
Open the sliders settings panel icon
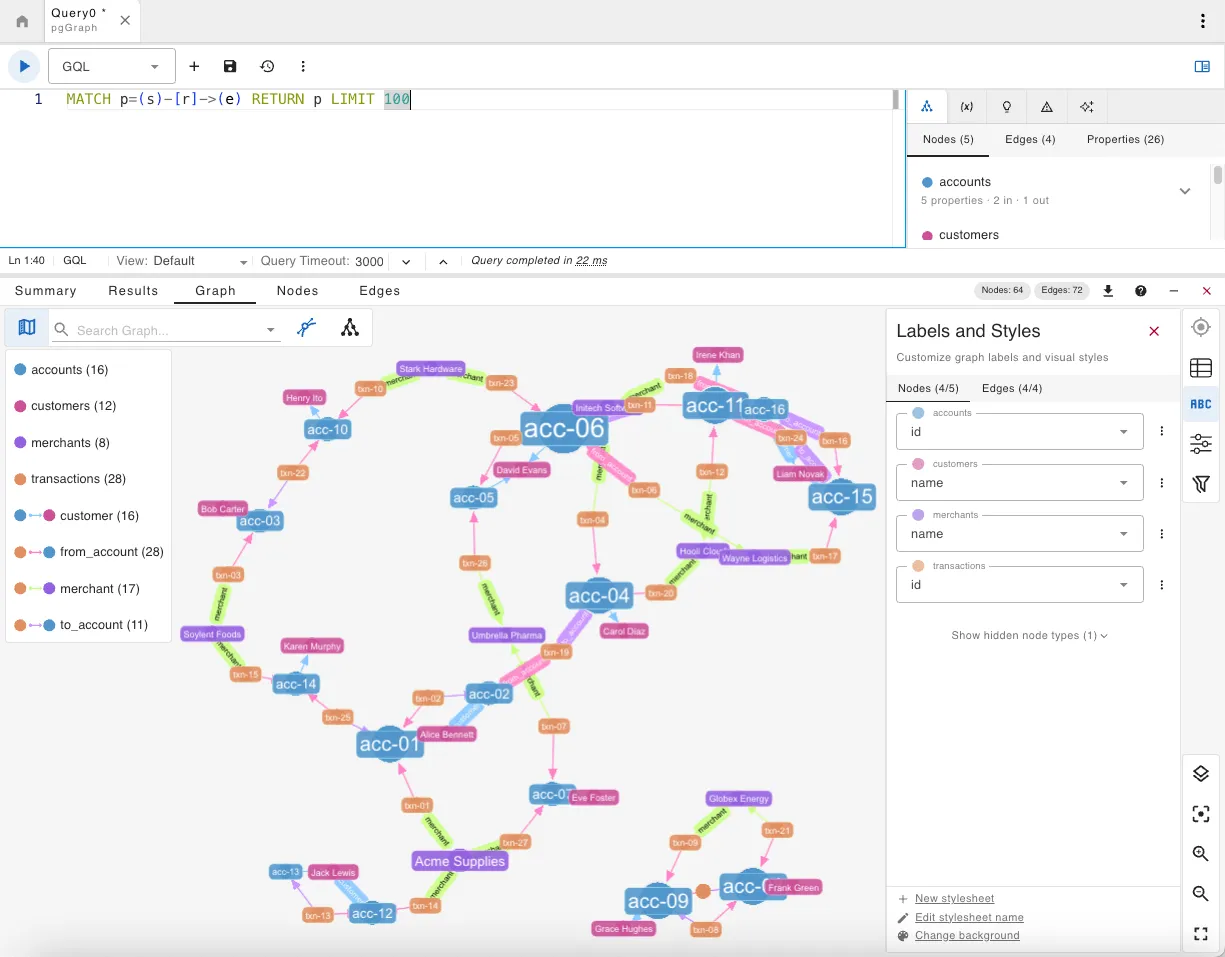(1201, 444)
